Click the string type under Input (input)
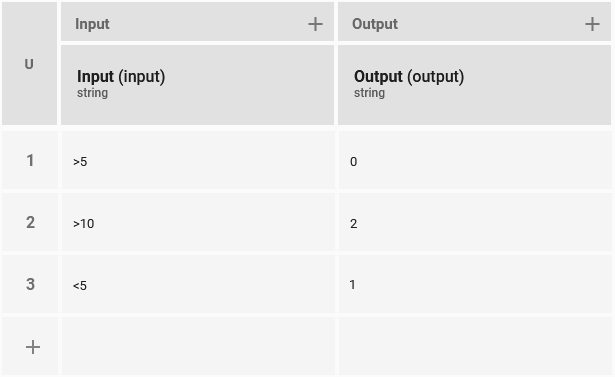 pos(92,93)
